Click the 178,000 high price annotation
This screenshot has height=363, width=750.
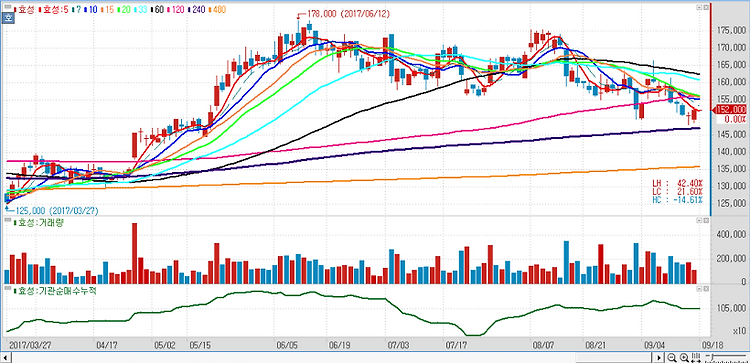(x=349, y=14)
